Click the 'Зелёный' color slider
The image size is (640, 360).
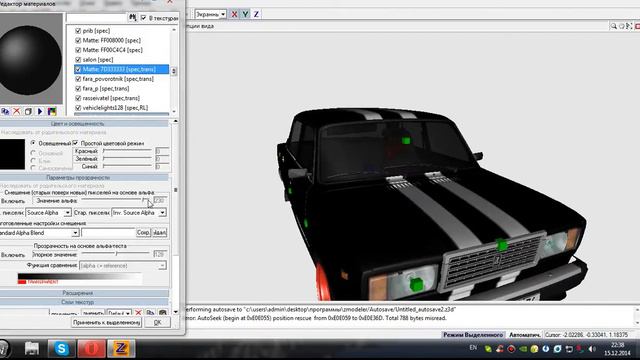(128, 159)
